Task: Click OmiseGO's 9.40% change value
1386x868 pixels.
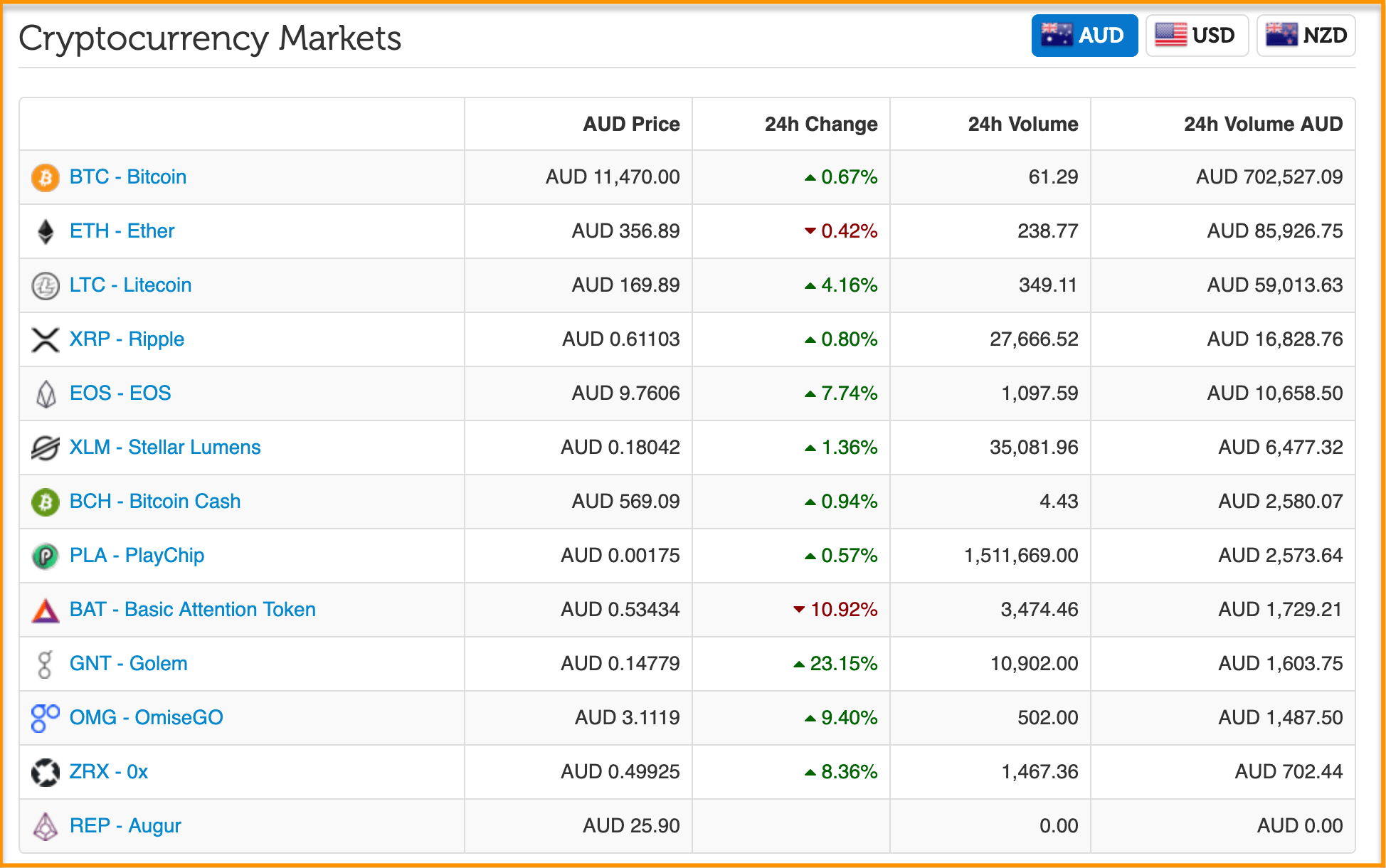Action: 841,717
